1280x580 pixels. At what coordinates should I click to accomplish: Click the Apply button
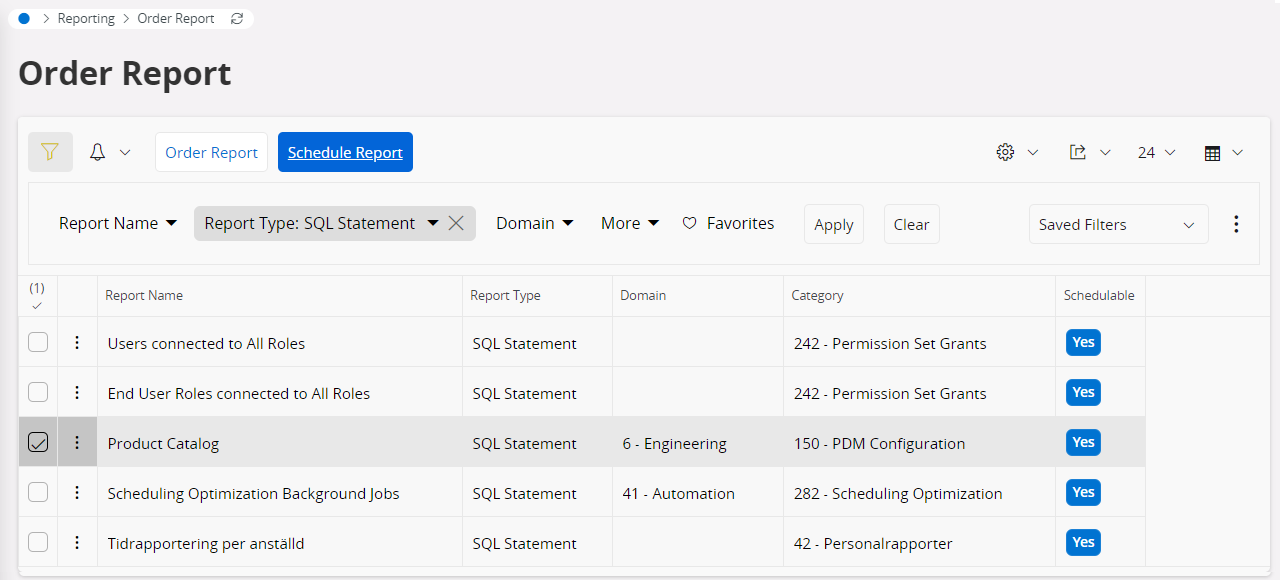[833, 224]
